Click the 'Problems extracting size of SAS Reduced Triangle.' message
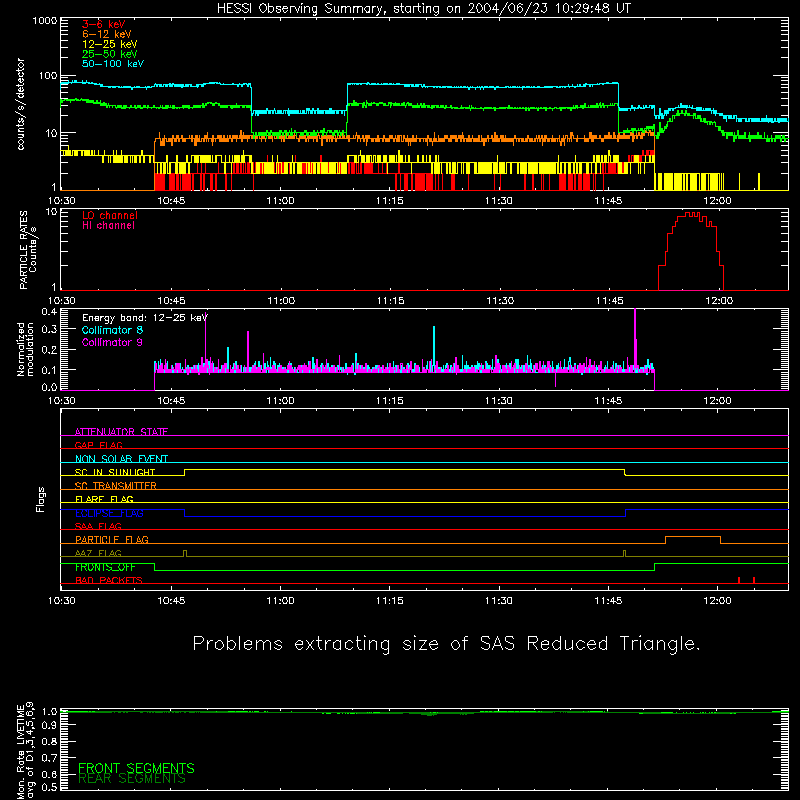The width and height of the screenshot is (800, 800). [446, 644]
